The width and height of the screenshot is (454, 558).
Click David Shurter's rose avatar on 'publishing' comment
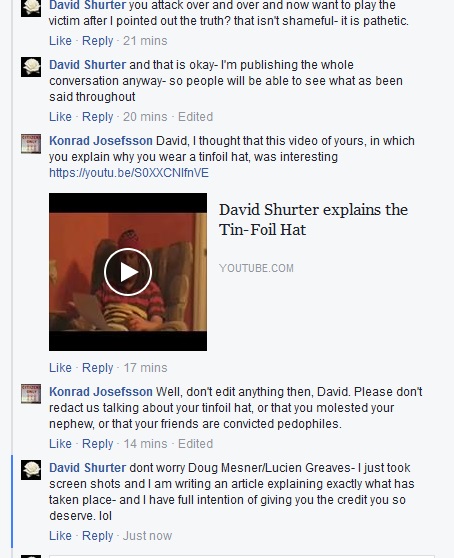point(31,67)
